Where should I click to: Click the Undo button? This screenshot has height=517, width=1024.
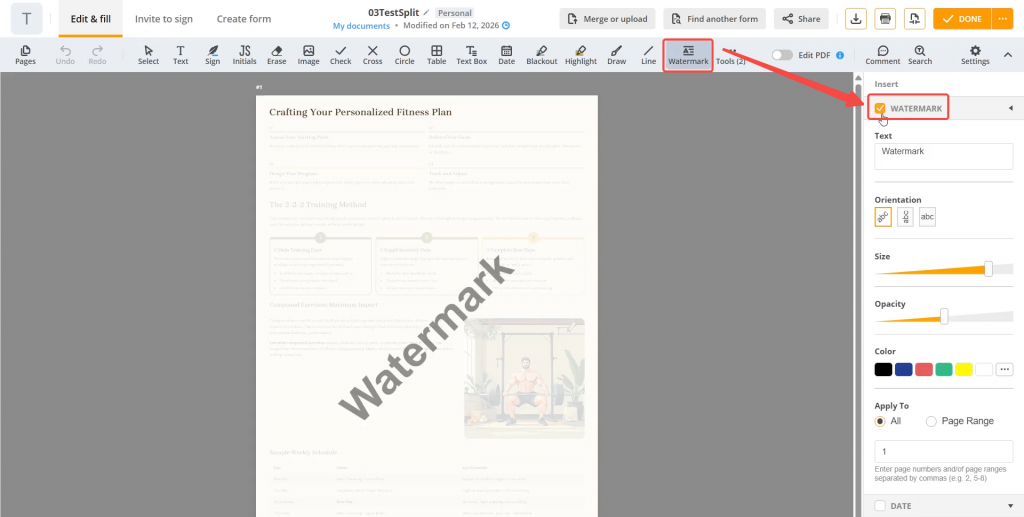click(x=65, y=55)
